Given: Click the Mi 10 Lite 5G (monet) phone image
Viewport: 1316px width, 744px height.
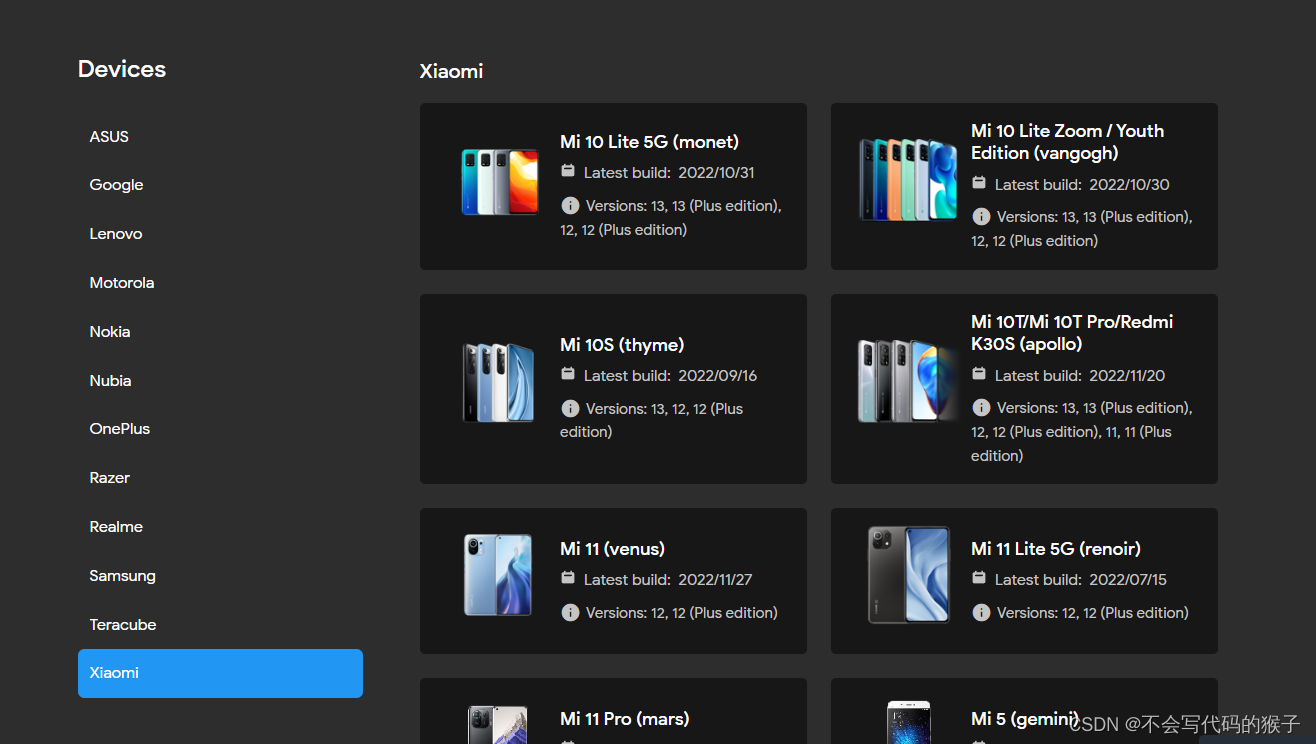Looking at the screenshot, I should [x=499, y=182].
